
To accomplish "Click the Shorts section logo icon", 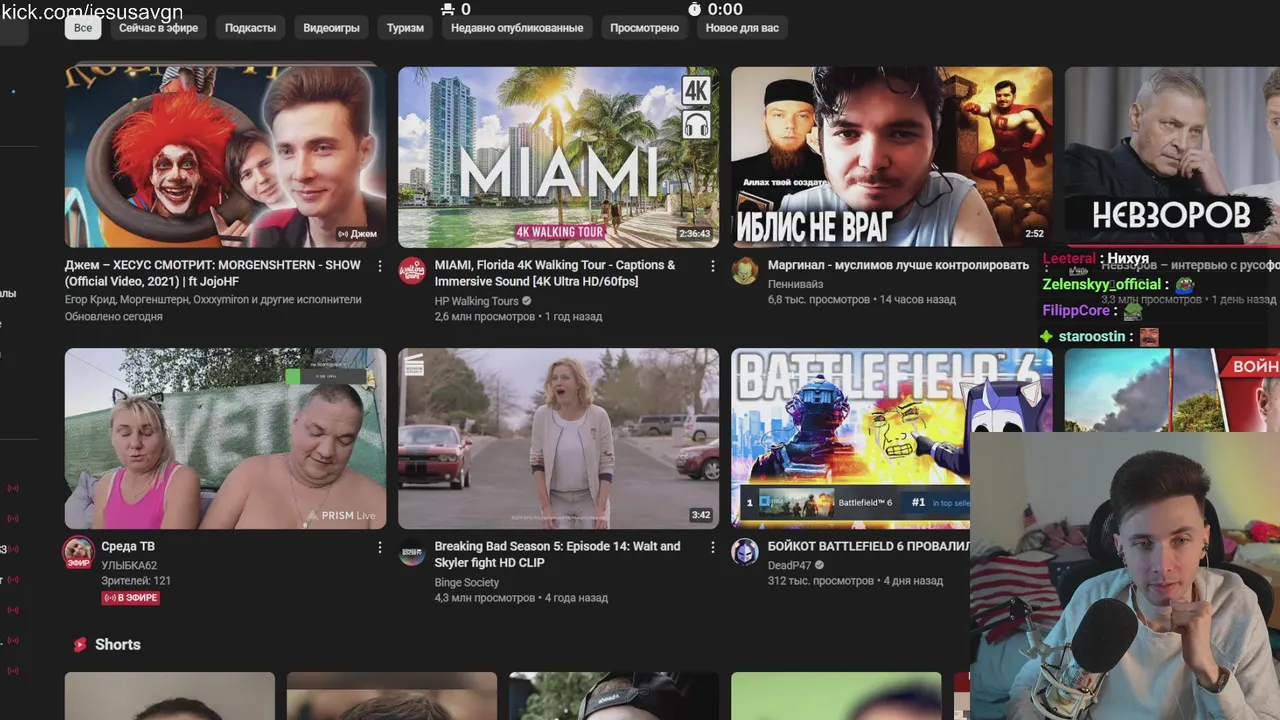I will (80, 645).
